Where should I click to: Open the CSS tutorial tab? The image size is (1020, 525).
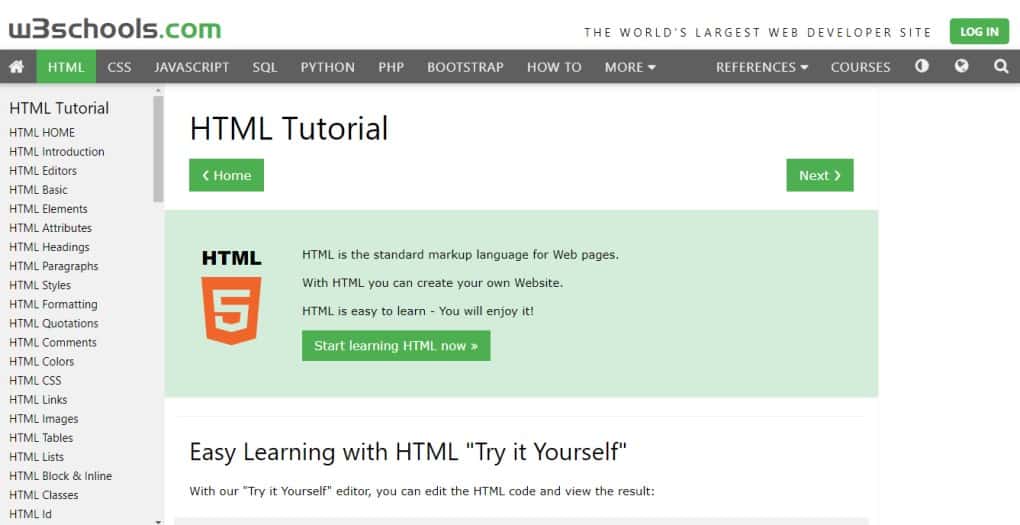(x=119, y=67)
